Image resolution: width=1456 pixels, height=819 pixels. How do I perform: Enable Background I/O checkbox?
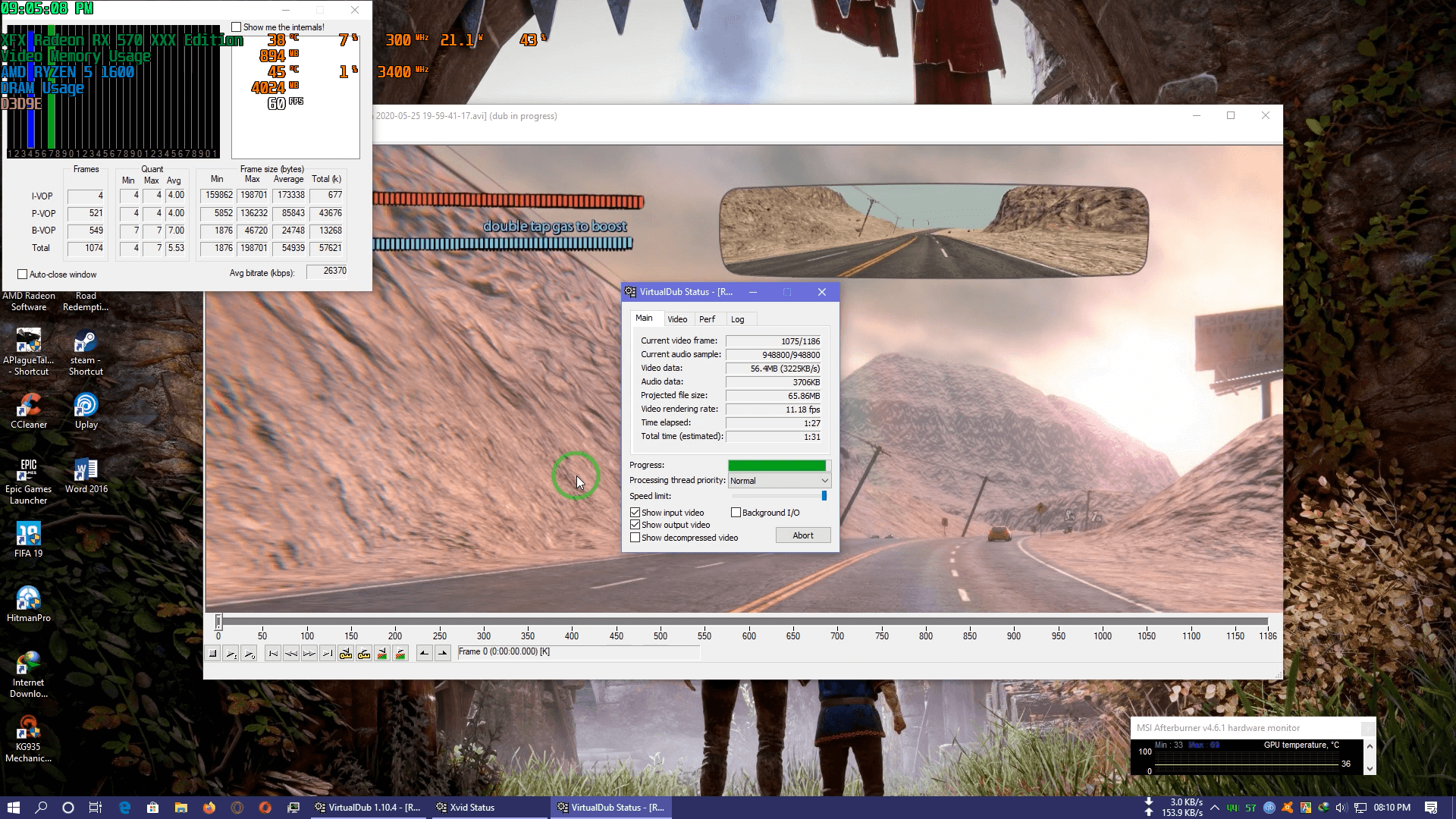coord(736,513)
